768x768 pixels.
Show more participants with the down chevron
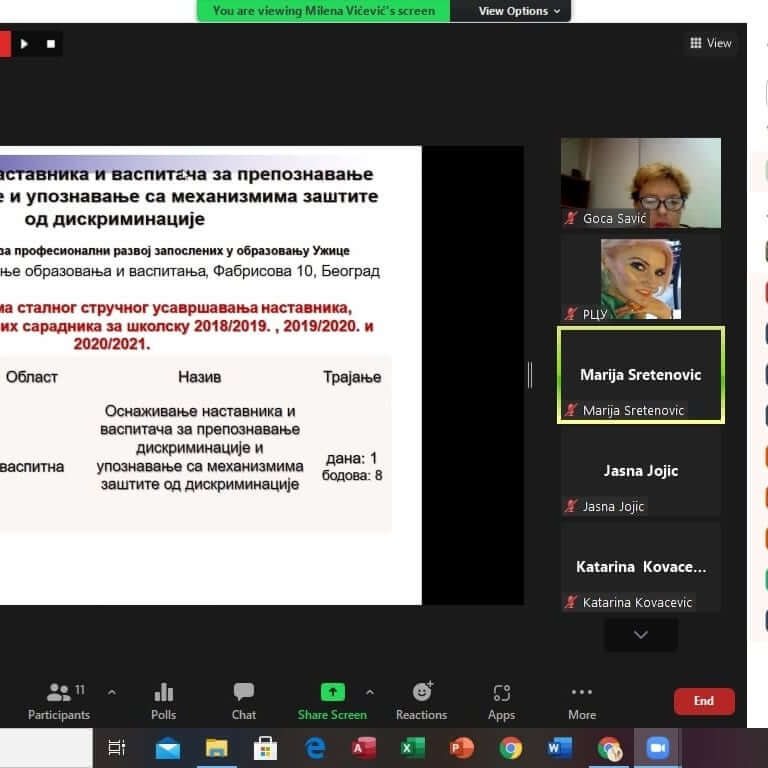[x=641, y=634]
